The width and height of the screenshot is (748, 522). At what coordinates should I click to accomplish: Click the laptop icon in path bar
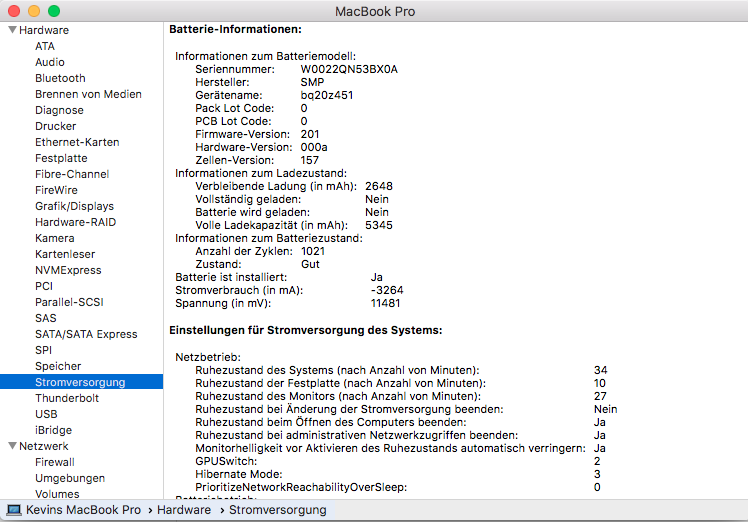pyautogui.click(x=14, y=510)
